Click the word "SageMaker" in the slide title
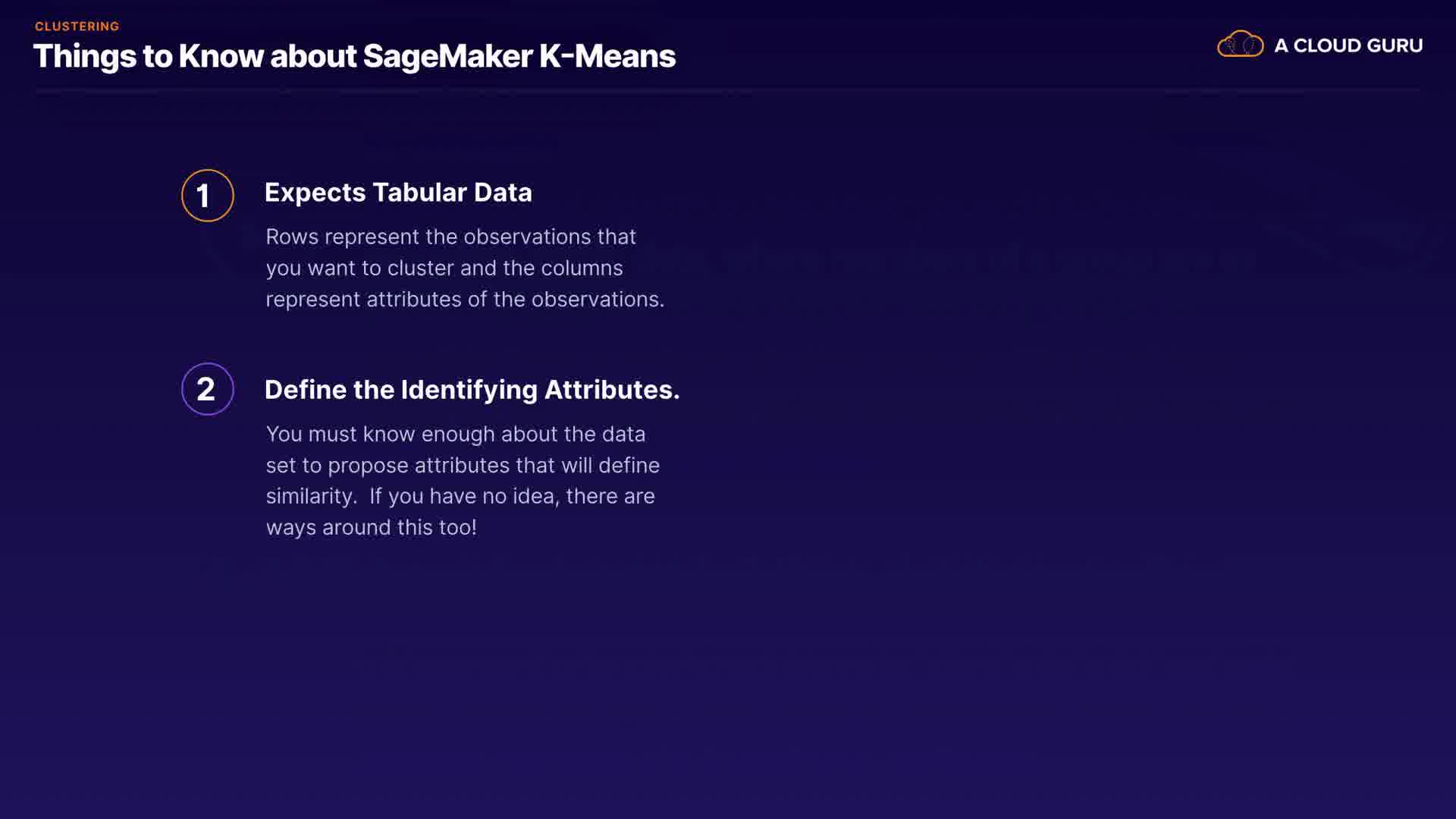This screenshot has height=819, width=1456. click(447, 56)
